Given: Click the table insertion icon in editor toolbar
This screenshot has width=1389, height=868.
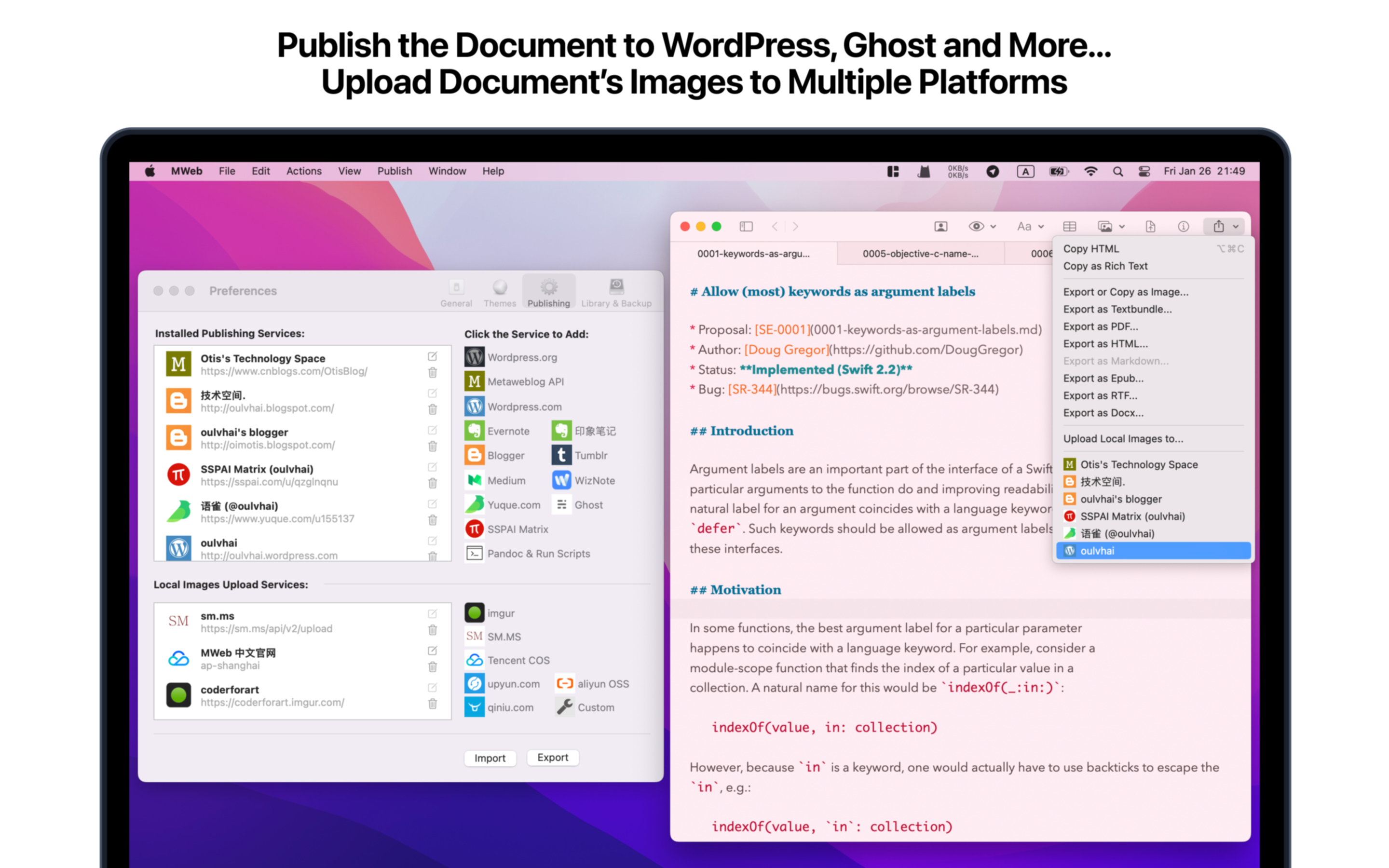Looking at the screenshot, I should (x=1069, y=226).
